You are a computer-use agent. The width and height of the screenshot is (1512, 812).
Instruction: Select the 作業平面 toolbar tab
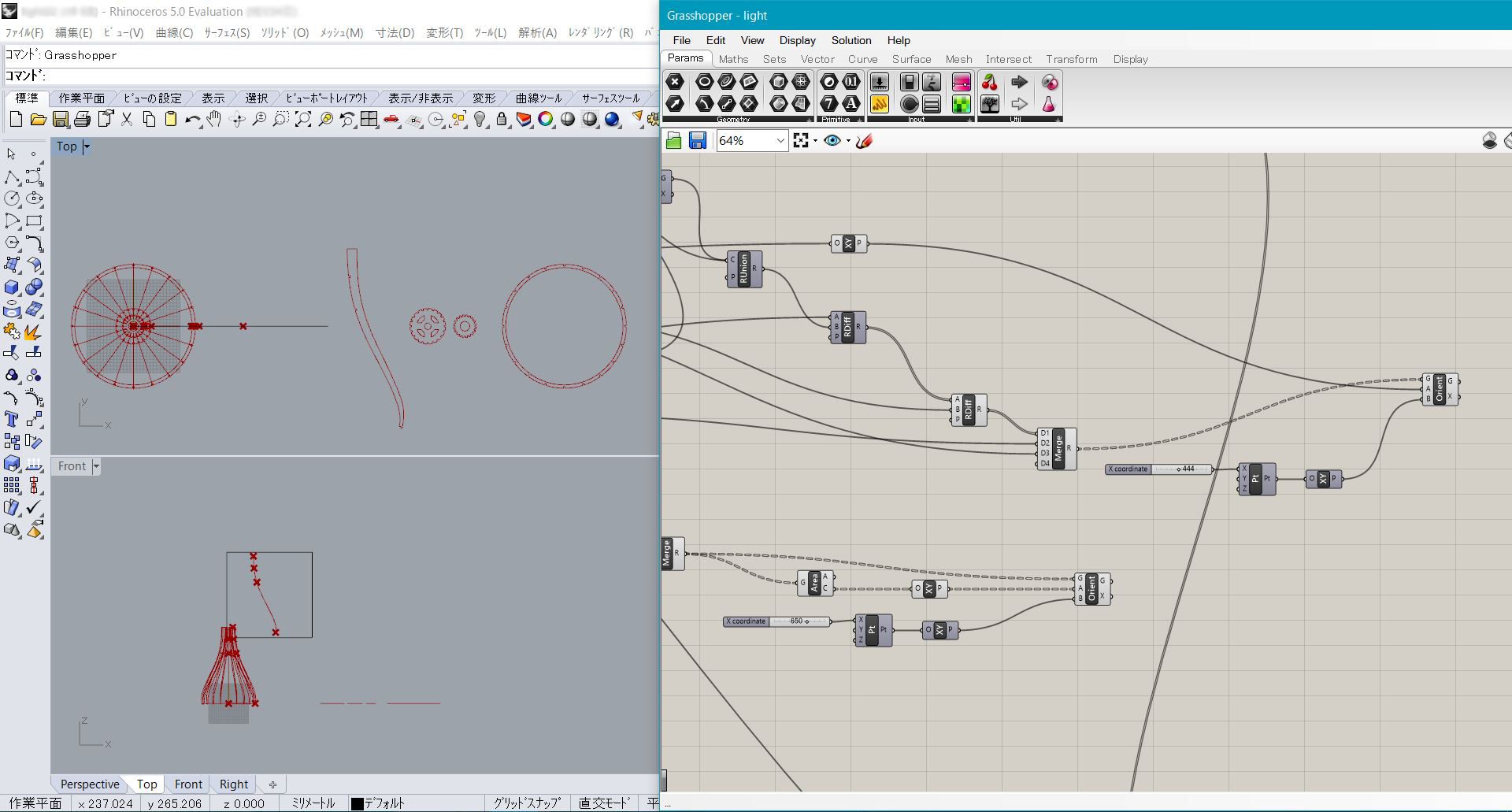82,98
